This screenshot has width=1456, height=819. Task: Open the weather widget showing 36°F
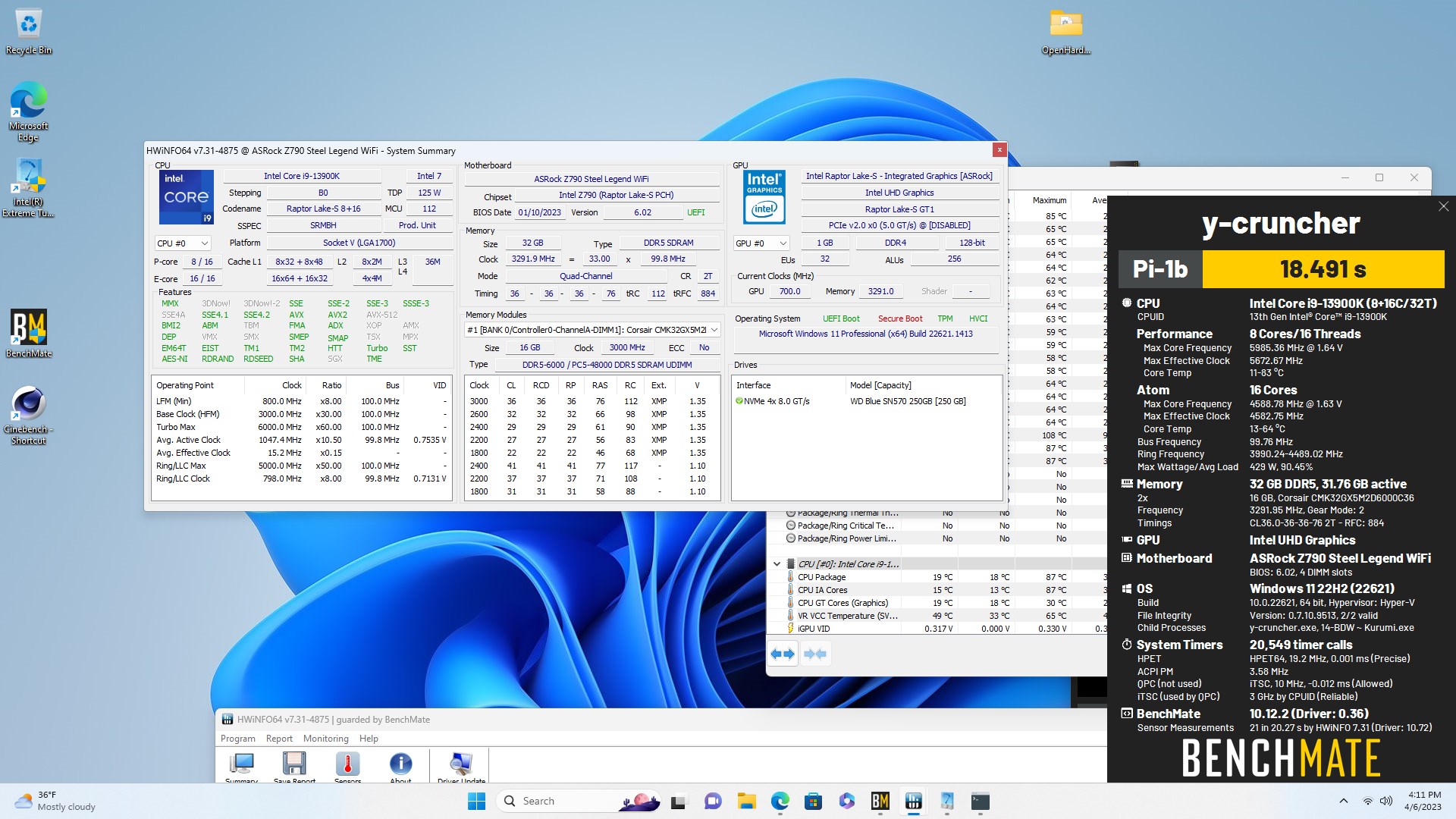pyautogui.click(x=56, y=801)
